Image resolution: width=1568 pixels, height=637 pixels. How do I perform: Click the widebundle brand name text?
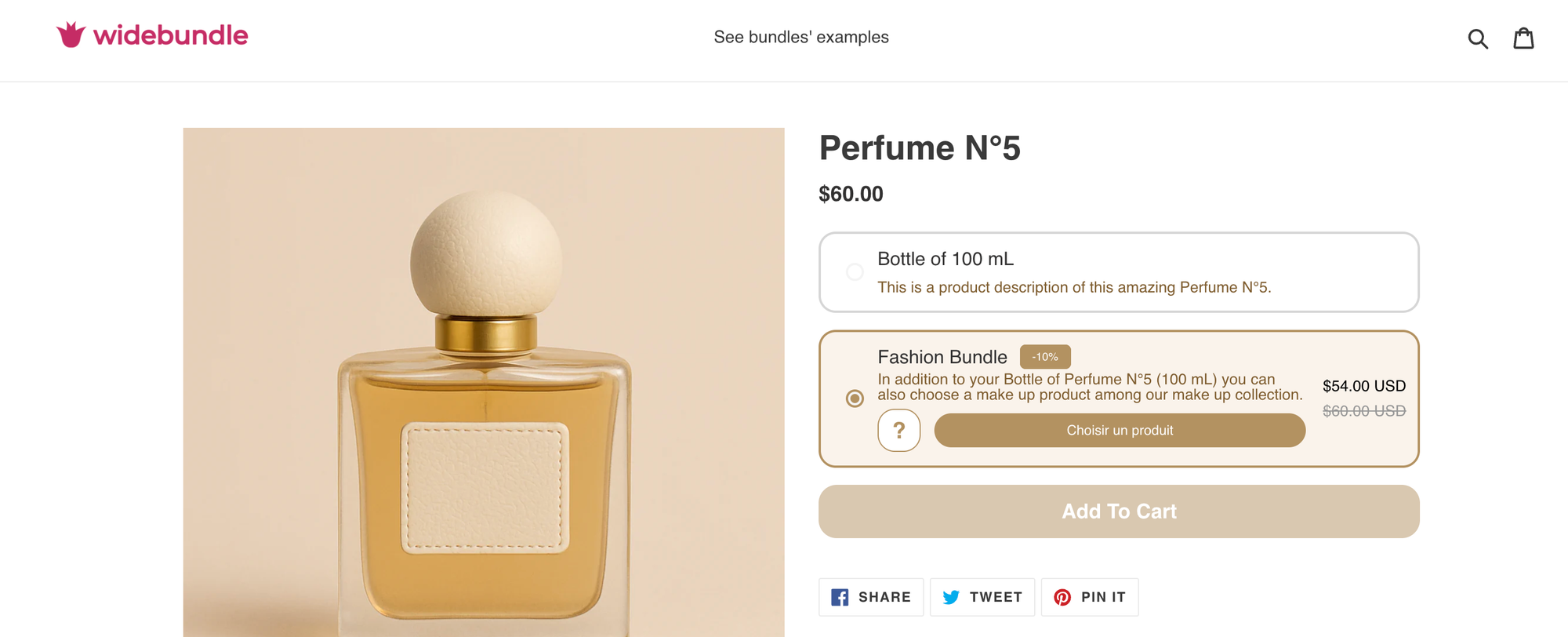170,35
